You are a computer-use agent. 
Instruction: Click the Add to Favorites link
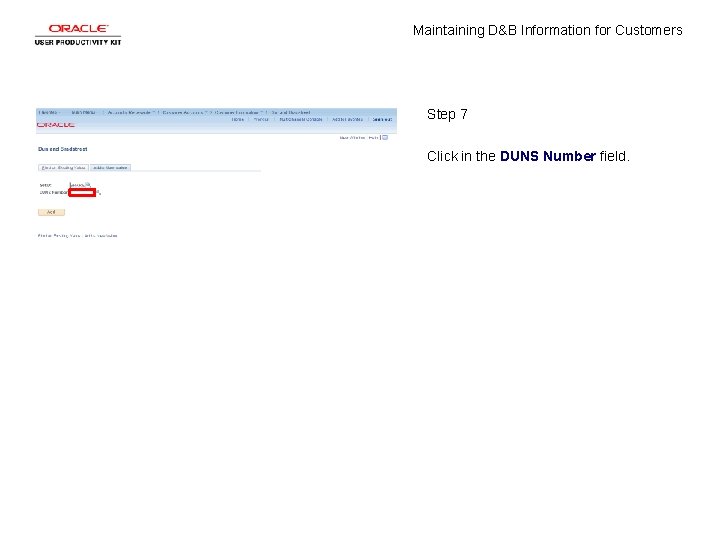[x=347, y=119]
